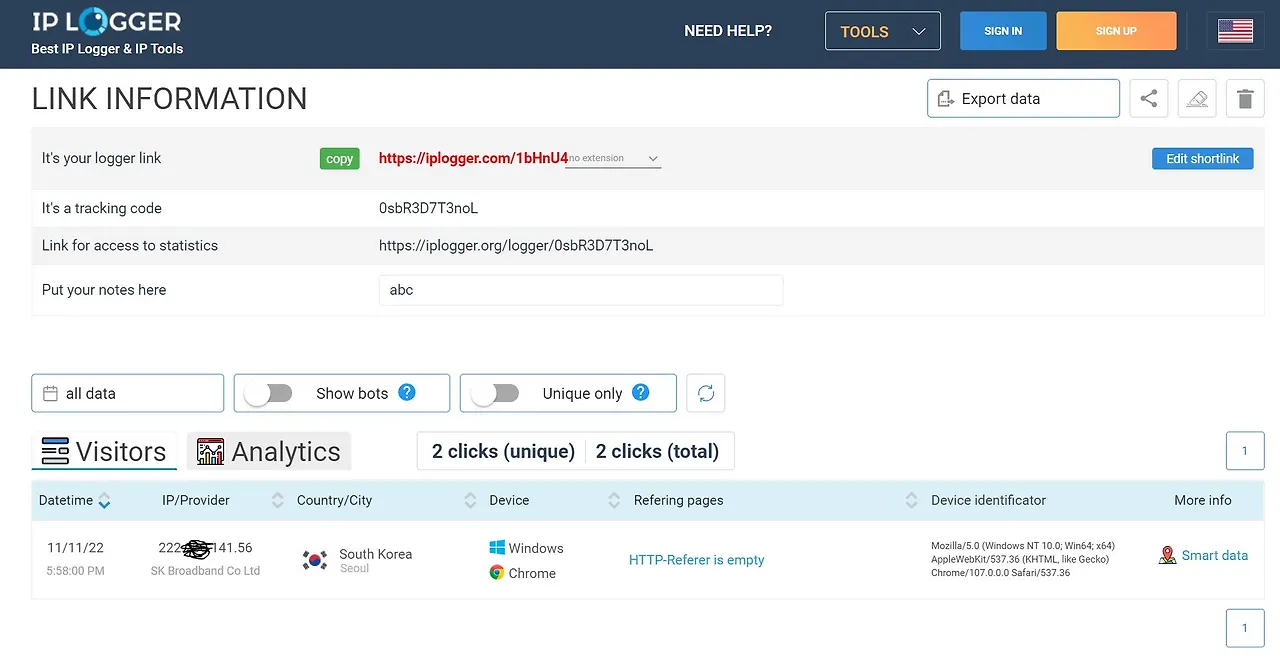This screenshot has width=1280, height=666.
Task: Click the 2 clicks (total) counter
Action: 657,451
